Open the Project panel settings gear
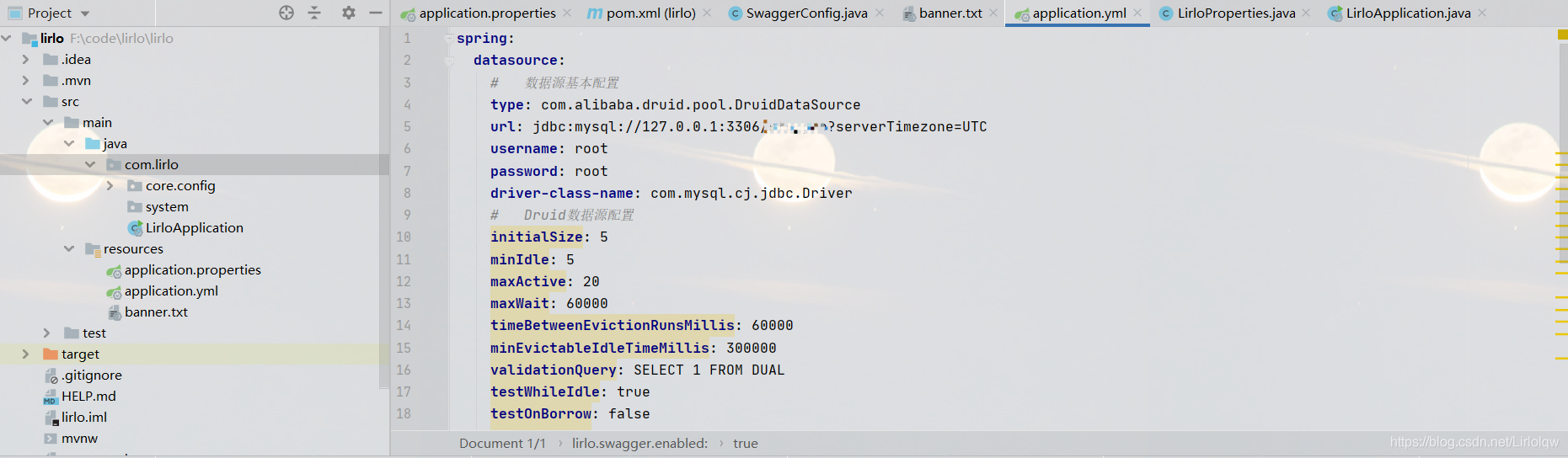This screenshot has width=1568, height=458. point(349,13)
